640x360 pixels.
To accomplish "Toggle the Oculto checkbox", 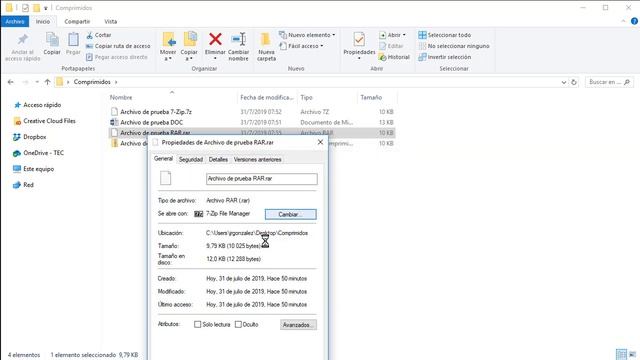I will pos(238,324).
